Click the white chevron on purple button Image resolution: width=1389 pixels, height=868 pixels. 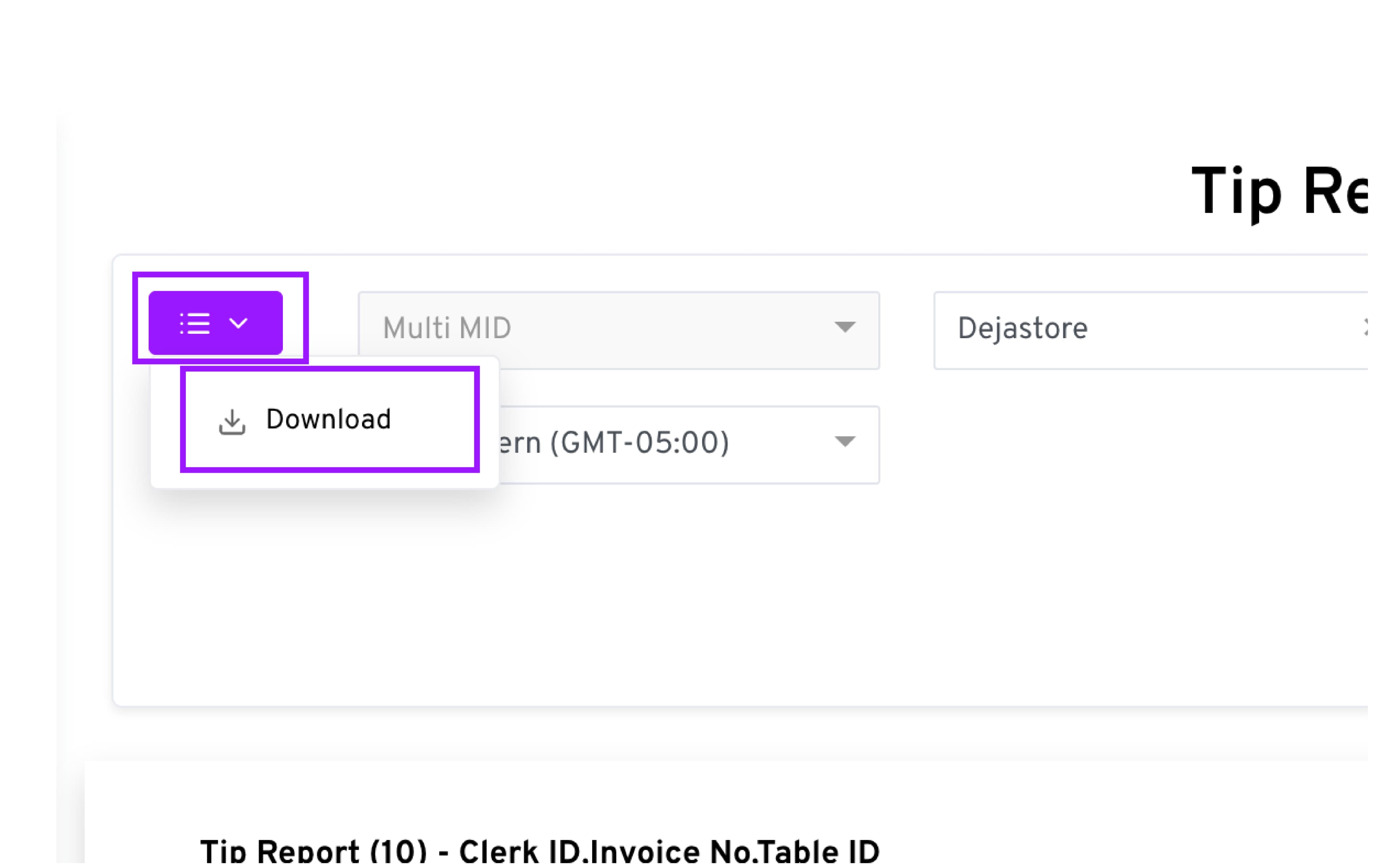(238, 323)
